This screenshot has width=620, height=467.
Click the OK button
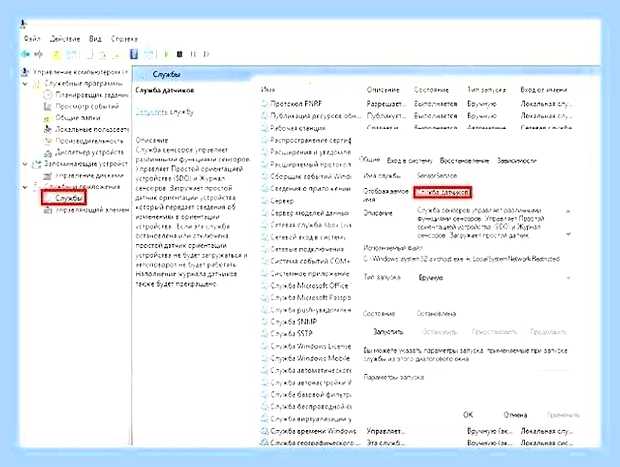[468, 415]
